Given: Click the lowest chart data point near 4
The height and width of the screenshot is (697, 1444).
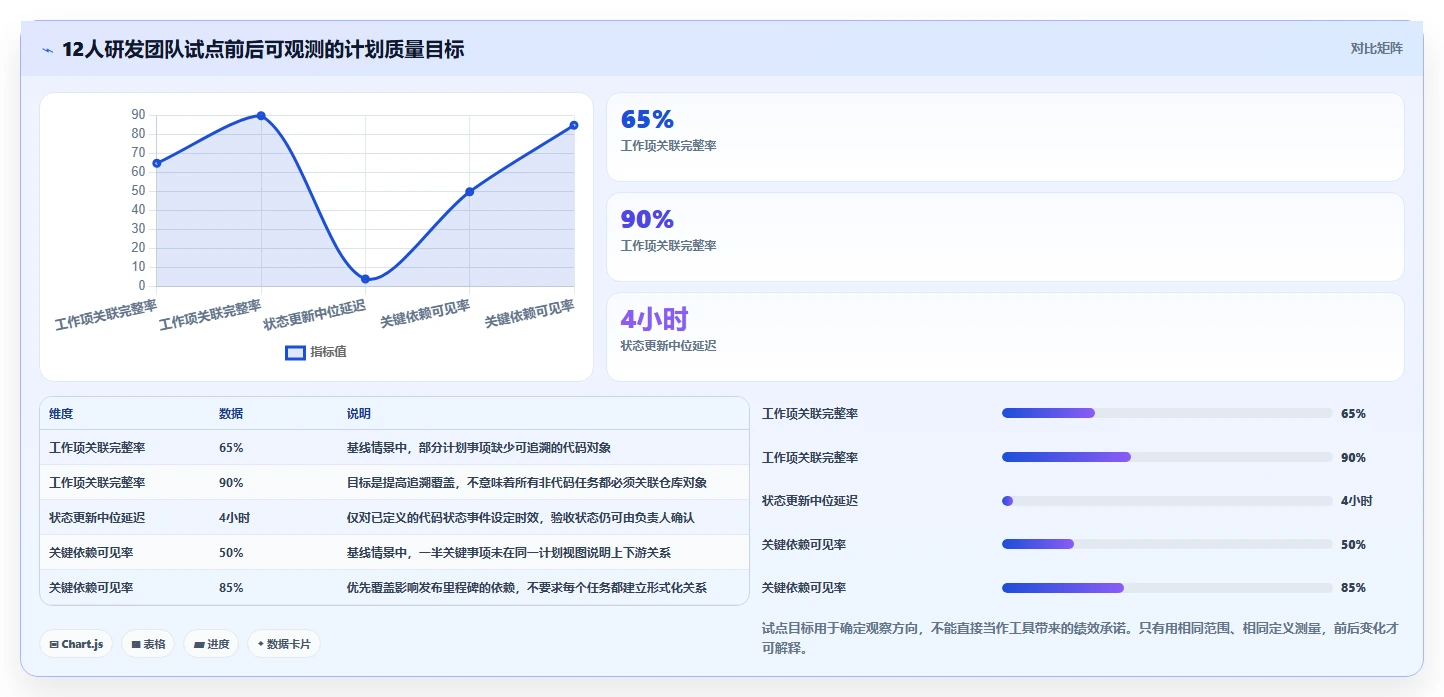Looking at the screenshot, I should tap(365, 279).
